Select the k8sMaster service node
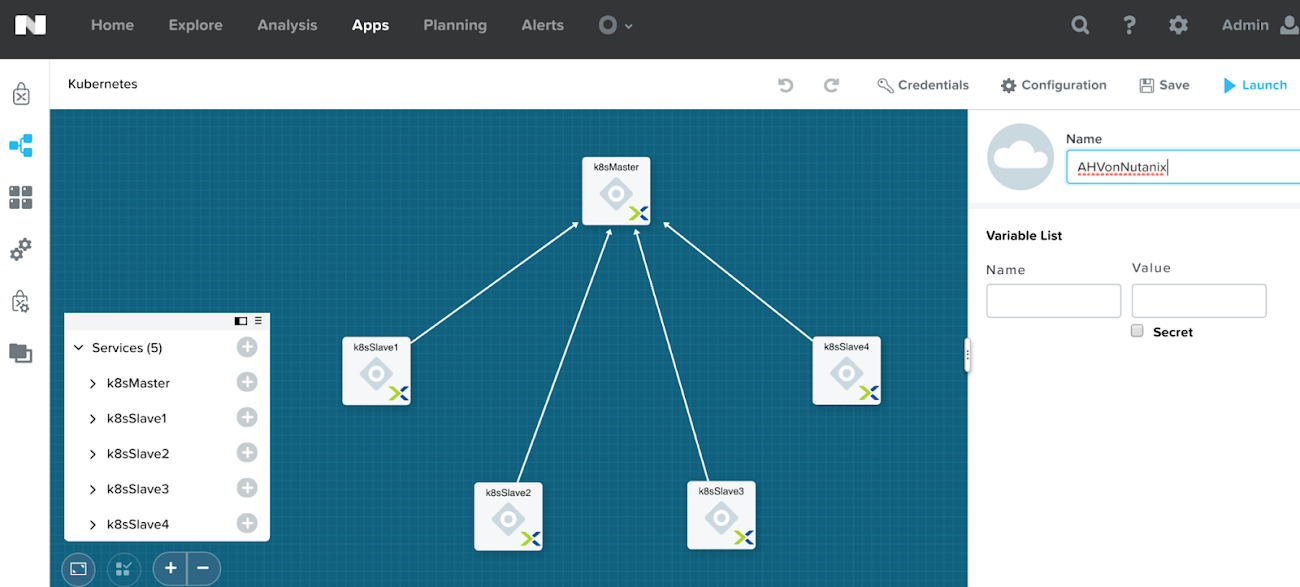 pos(617,191)
